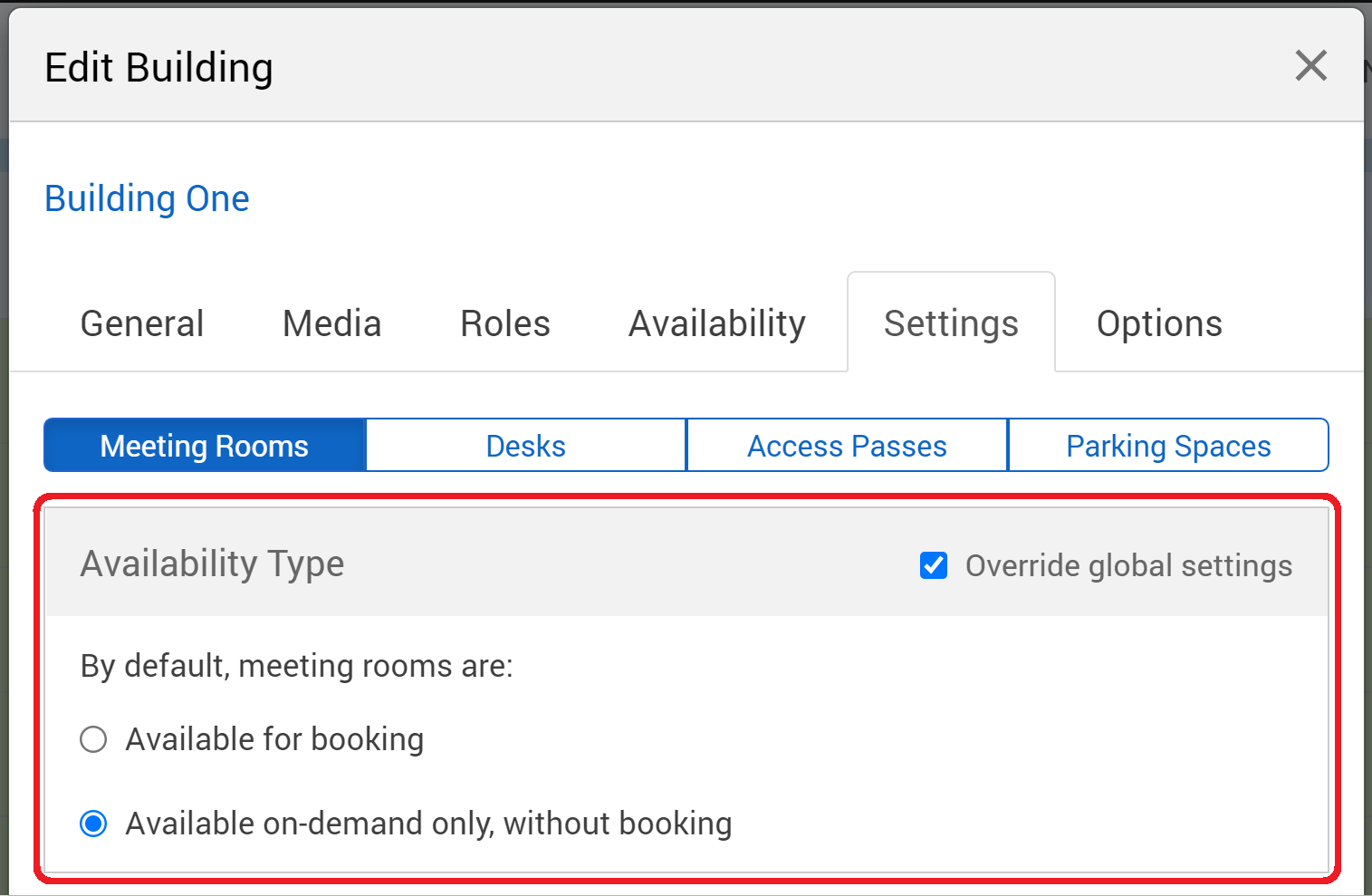Uncheck the Override global settings checkbox
Image resolution: width=1372 pixels, height=896 pixels.
pos(934,565)
